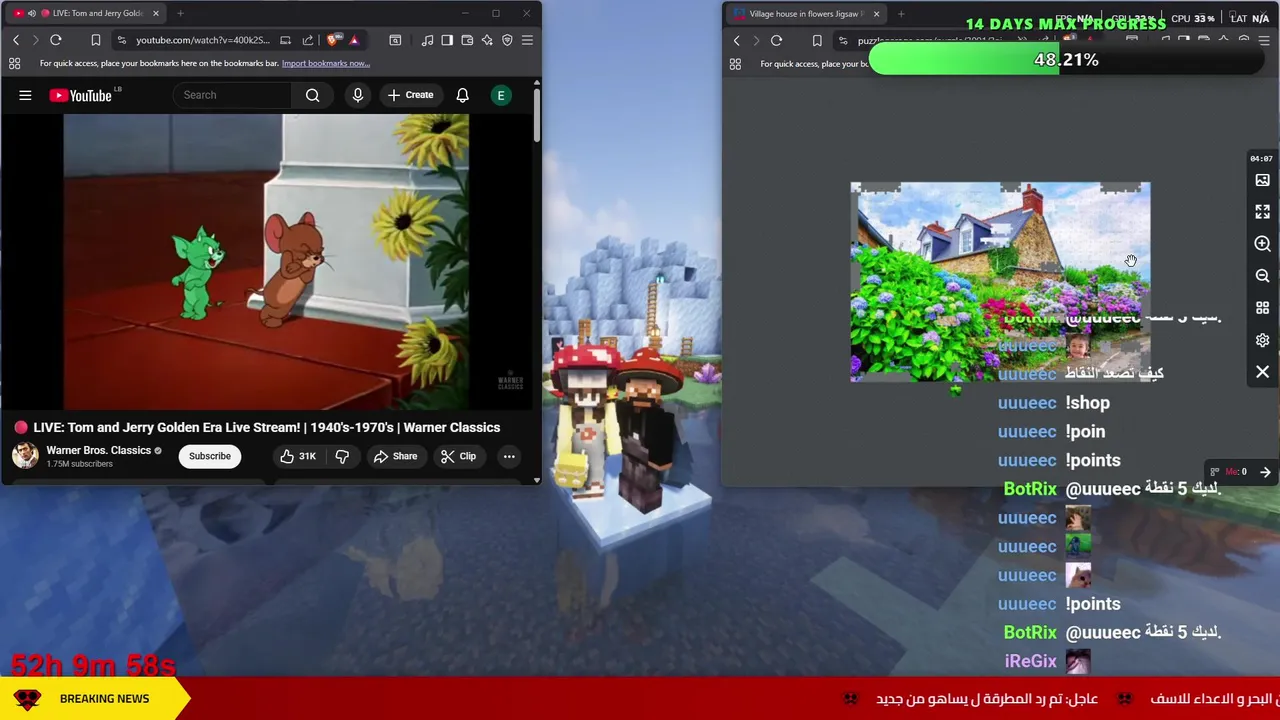1280x720 pixels.
Task: Open the YouTube hamburger guide menu
Action: click(25, 95)
